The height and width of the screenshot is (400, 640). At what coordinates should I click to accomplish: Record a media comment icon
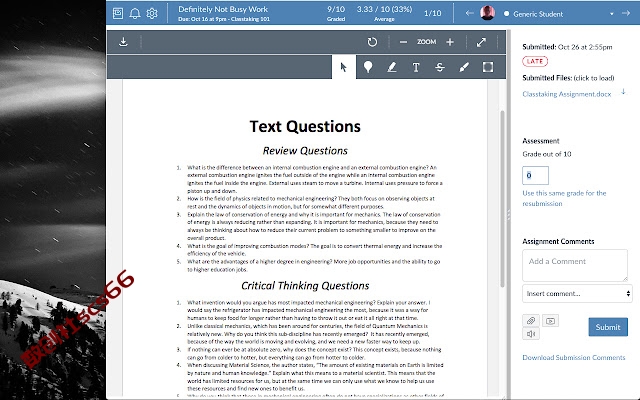(x=550, y=320)
